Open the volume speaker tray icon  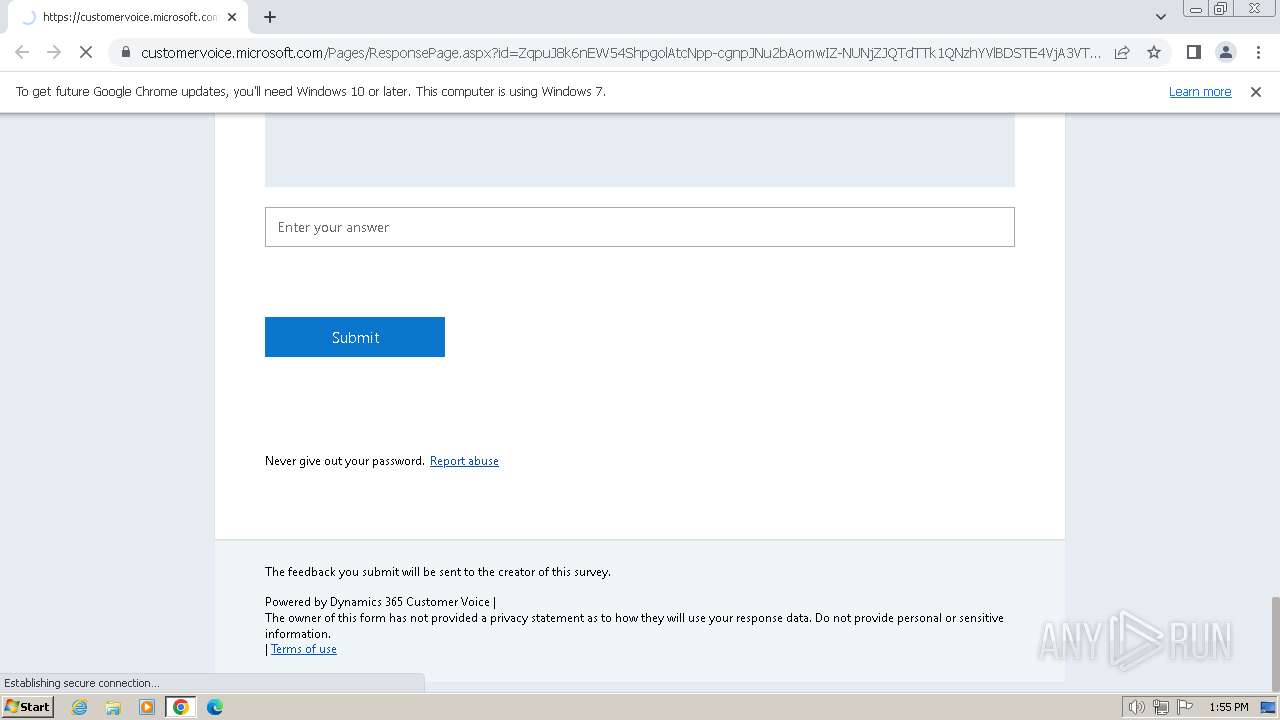coord(1136,707)
